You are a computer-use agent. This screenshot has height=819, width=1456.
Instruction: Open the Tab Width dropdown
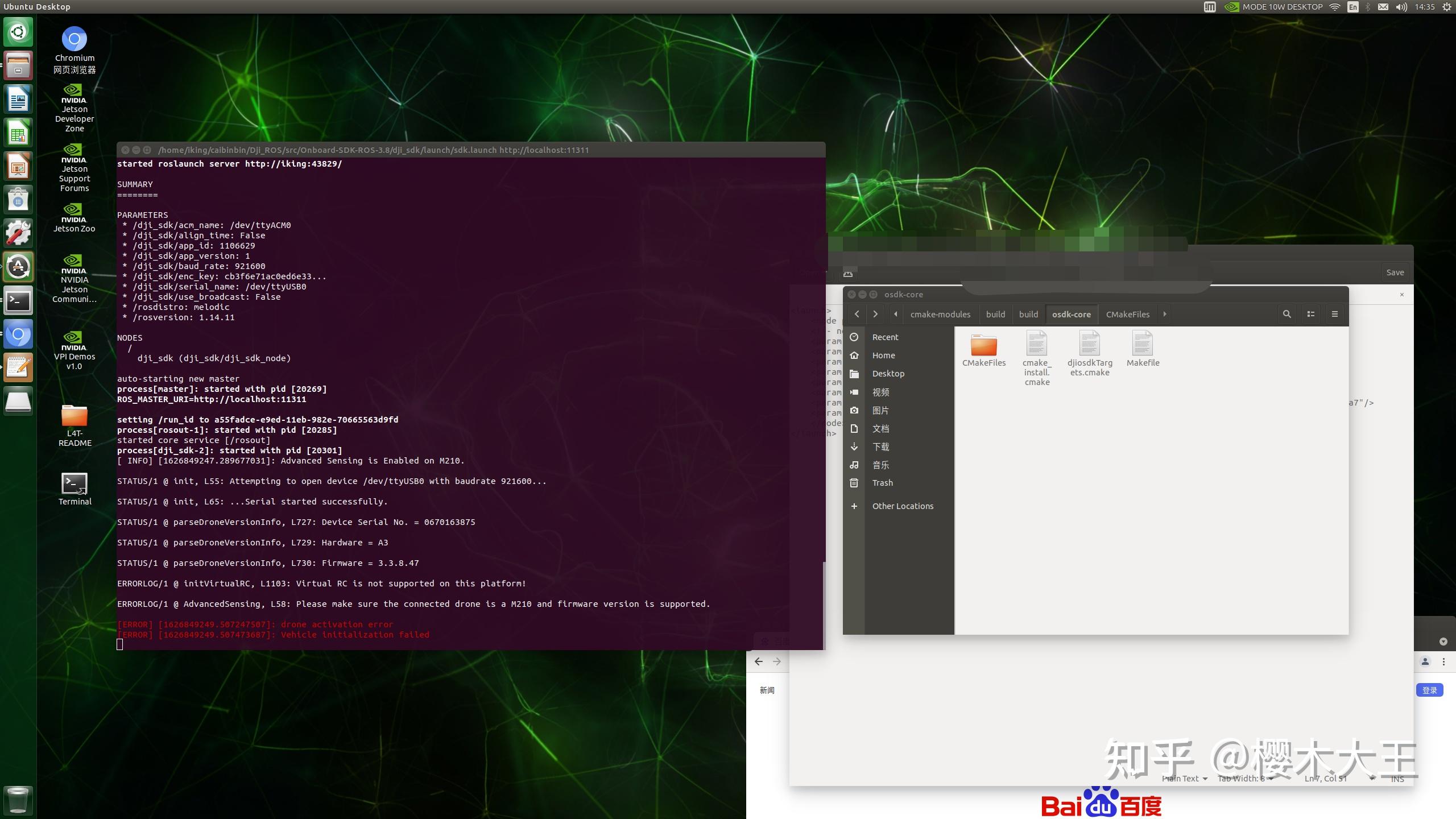(1244, 779)
